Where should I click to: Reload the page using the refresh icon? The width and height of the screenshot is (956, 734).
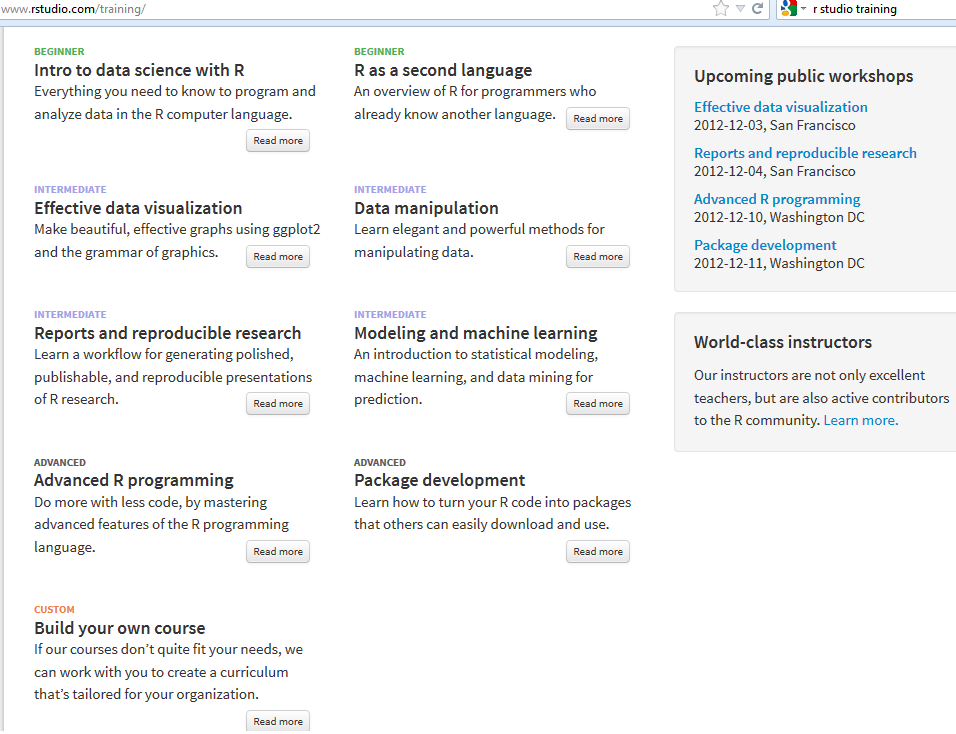click(x=758, y=9)
